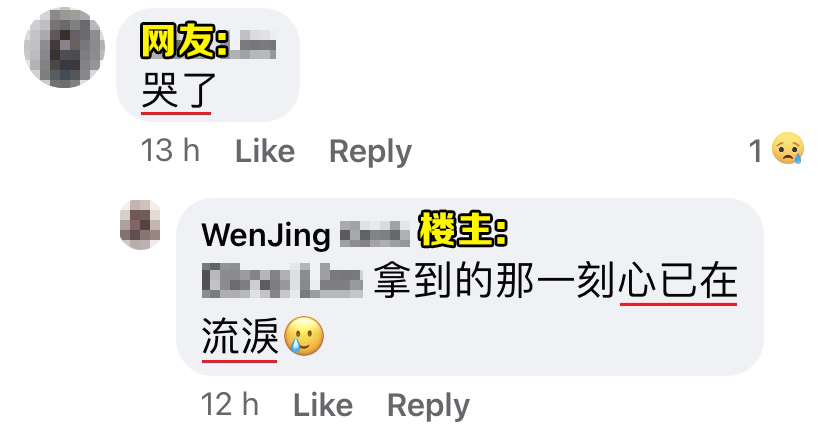Reply to WenJing's 12 h comment
The height and width of the screenshot is (430, 828).
click(x=428, y=406)
